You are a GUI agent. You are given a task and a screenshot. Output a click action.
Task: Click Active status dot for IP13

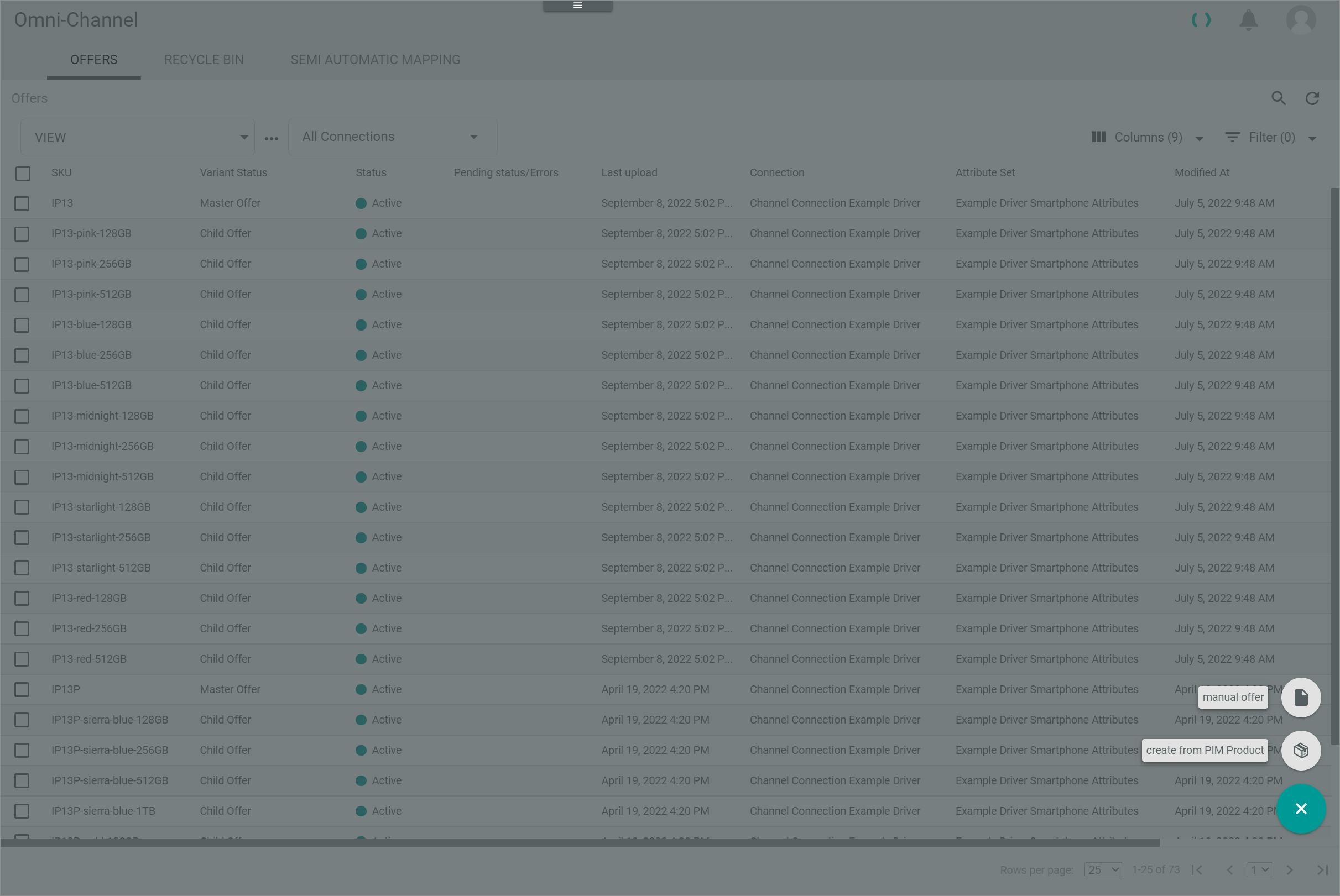click(x=361, y=203)
